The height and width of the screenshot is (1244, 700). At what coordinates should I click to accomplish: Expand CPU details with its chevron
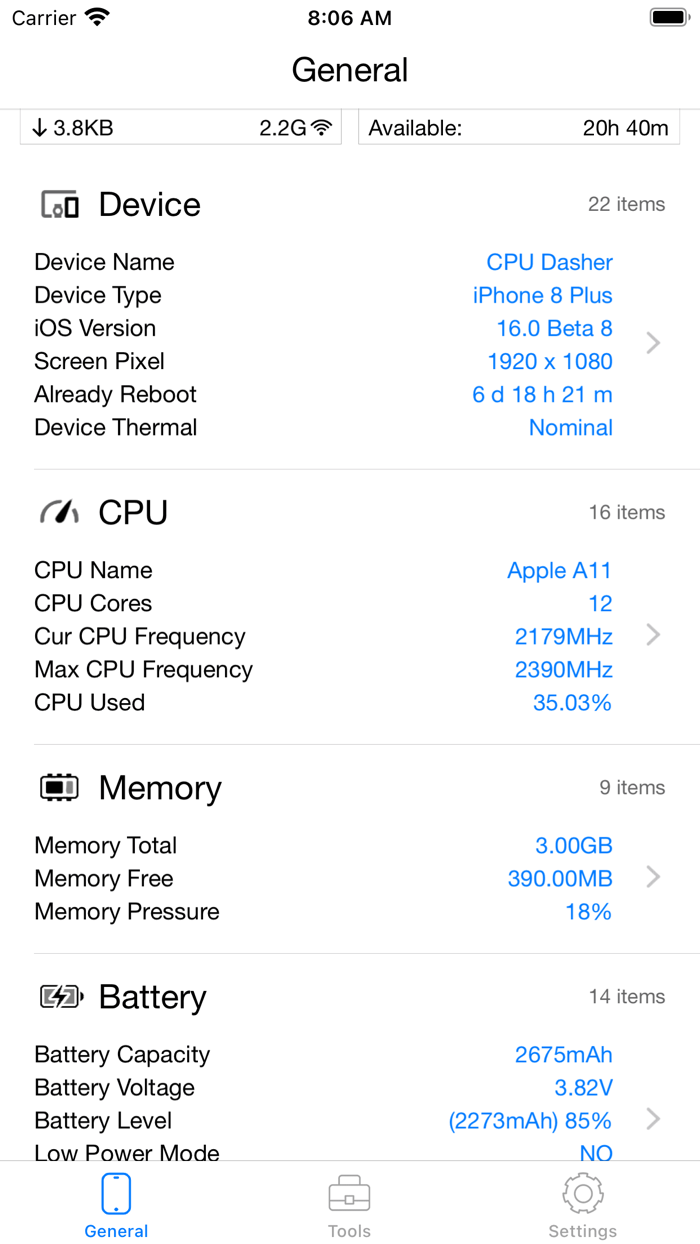pyautogui.click(x=652, y=635)
